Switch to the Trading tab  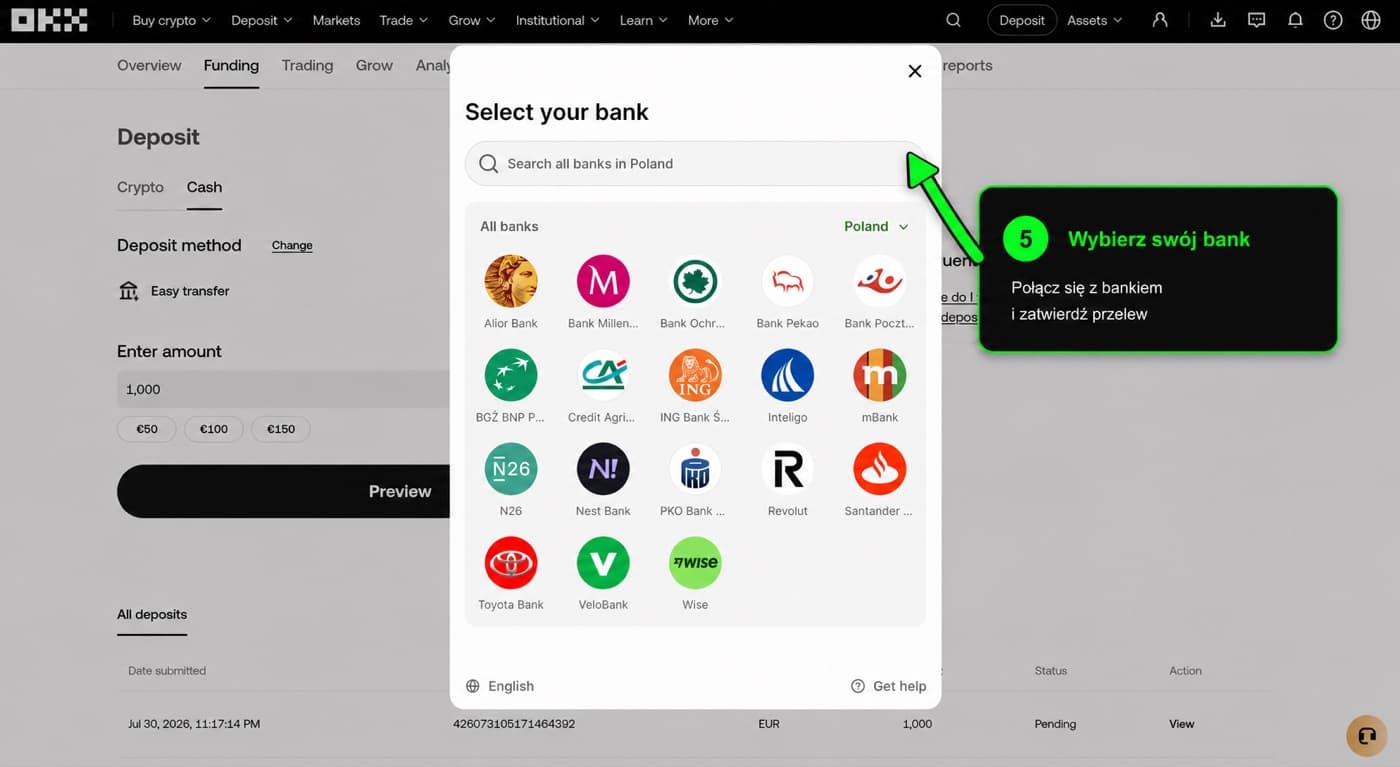307,65
